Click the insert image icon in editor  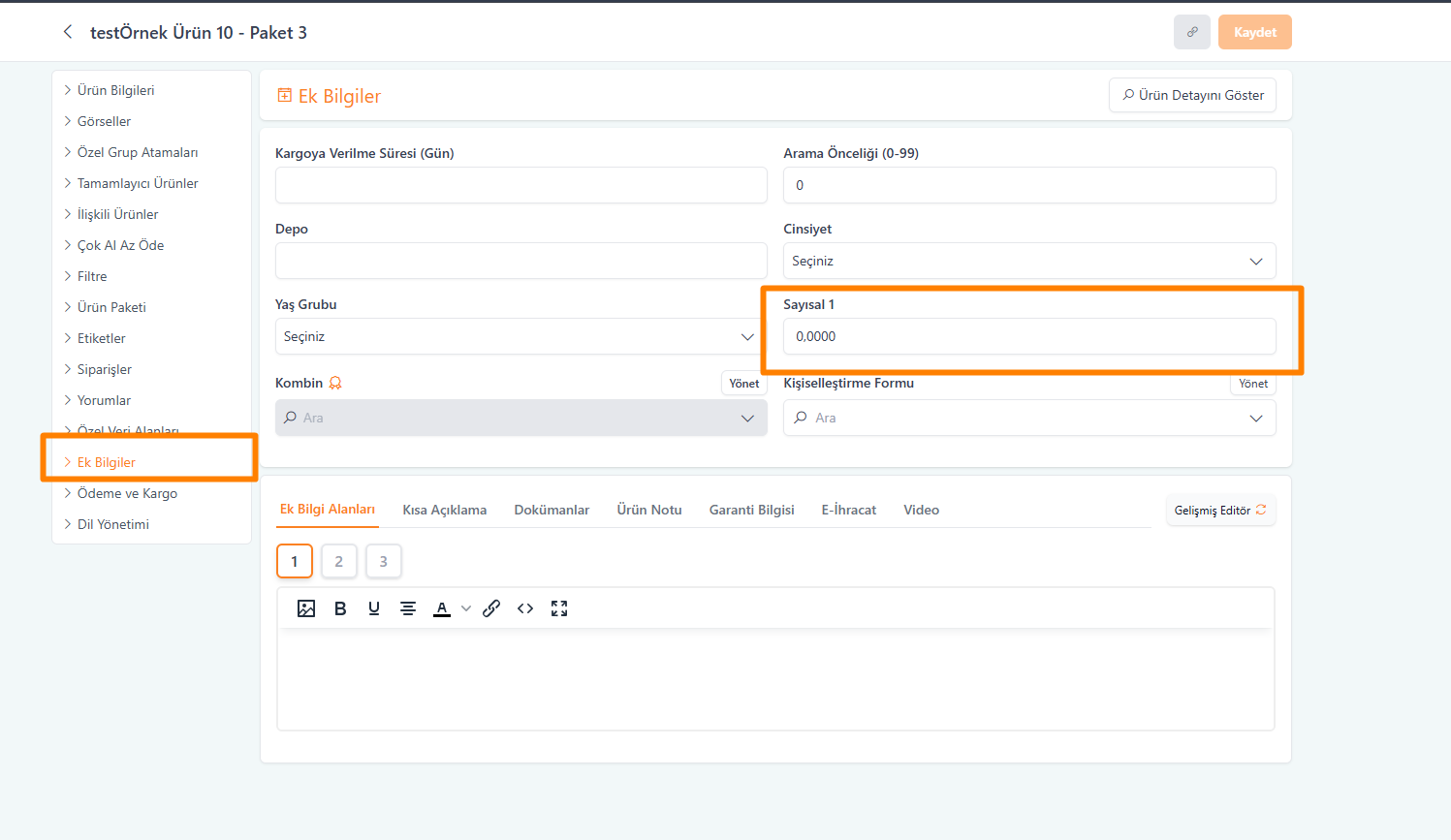(306, 608)
